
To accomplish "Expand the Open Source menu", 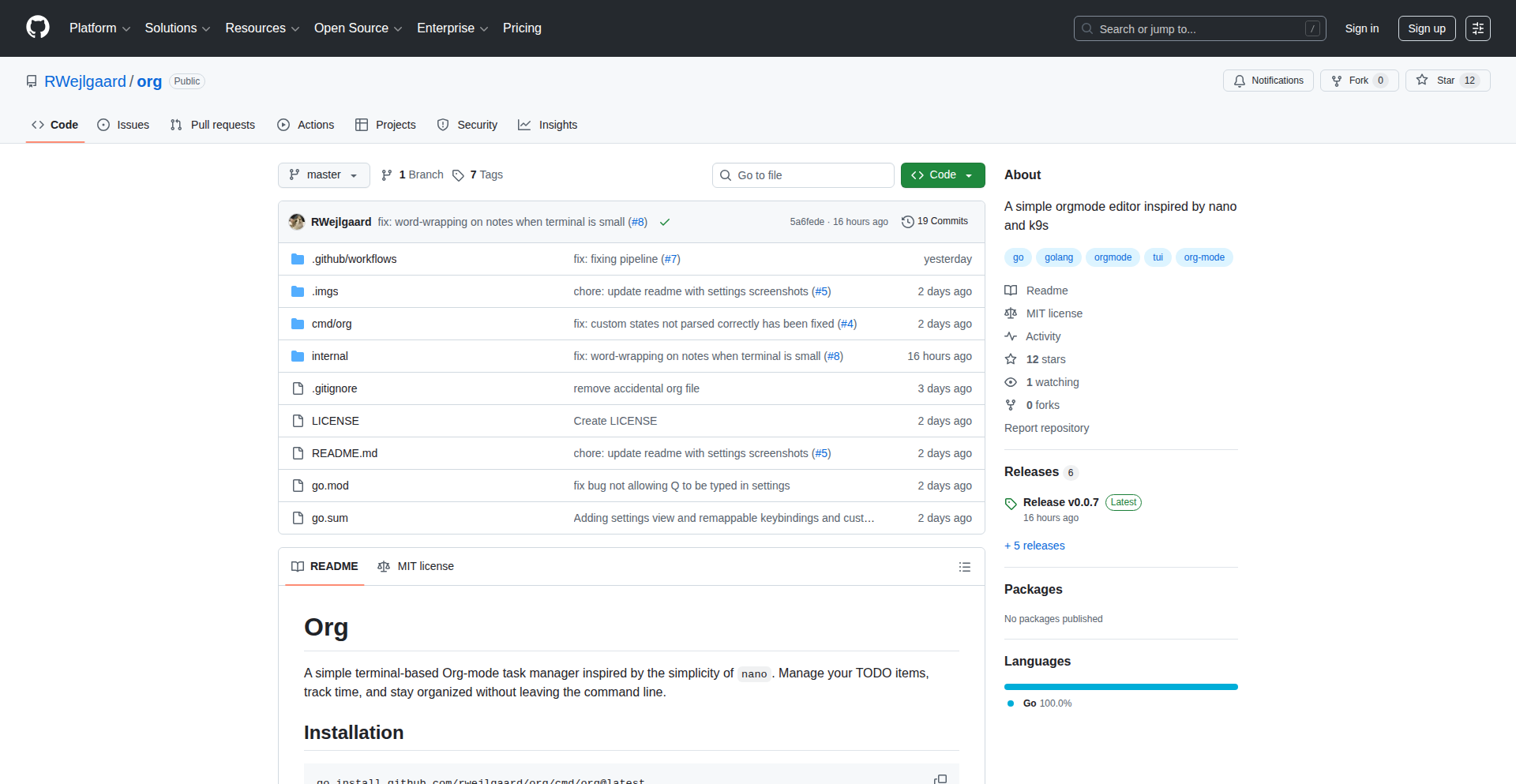I will [358, 28].
